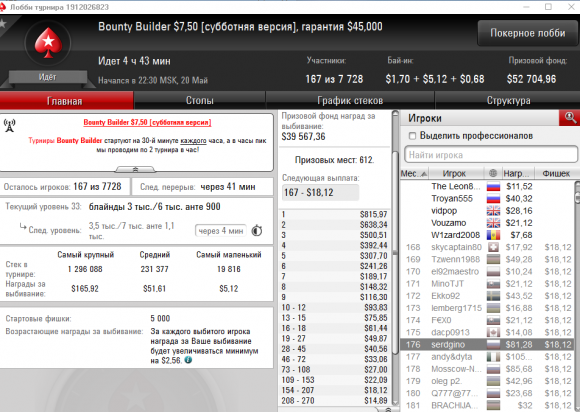Screen dimensions: 580x412
Task: Click the Покерное лобби button
Action: click(528, 33)
